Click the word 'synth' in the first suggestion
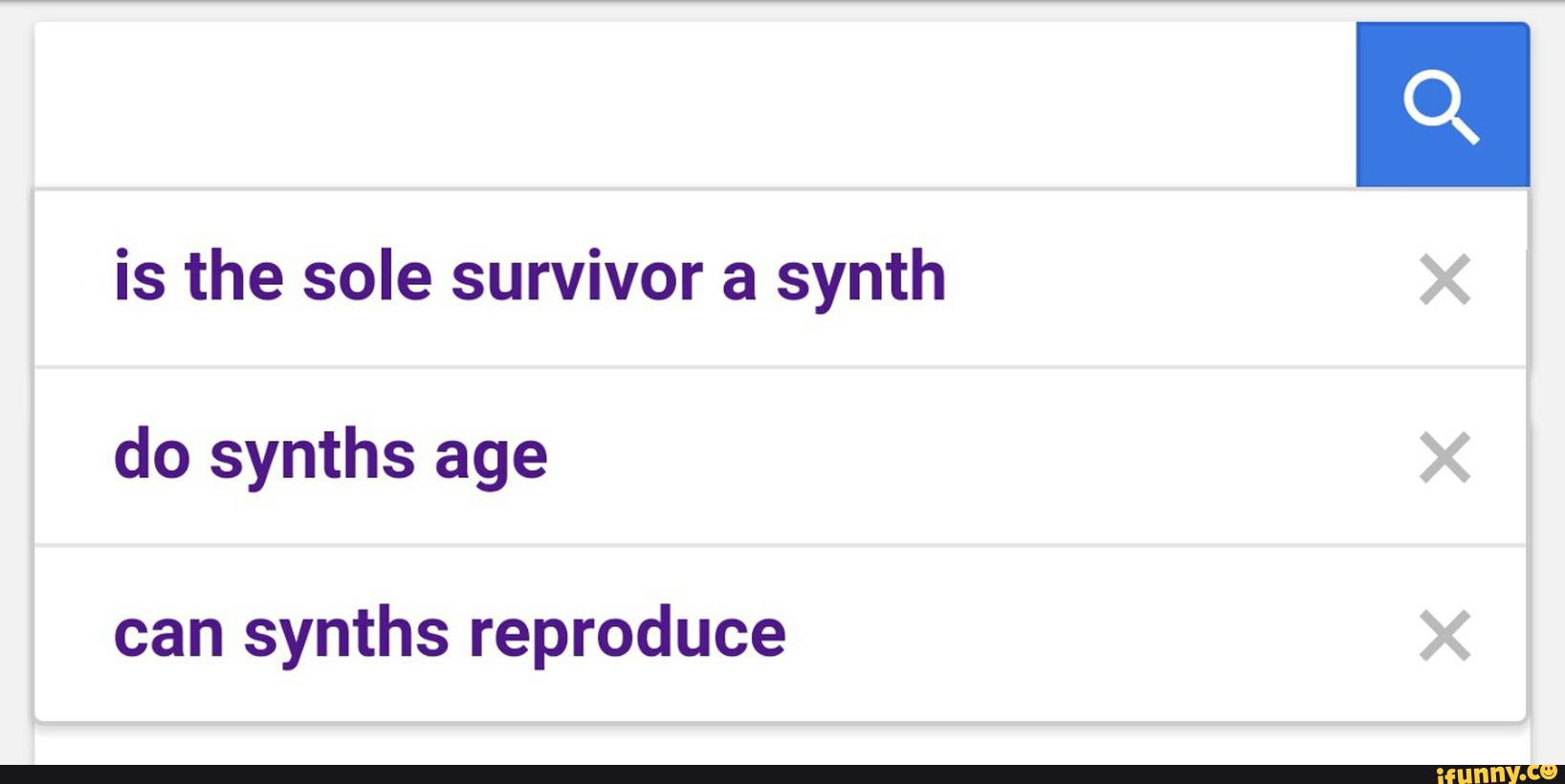 (x=861, y=277)
